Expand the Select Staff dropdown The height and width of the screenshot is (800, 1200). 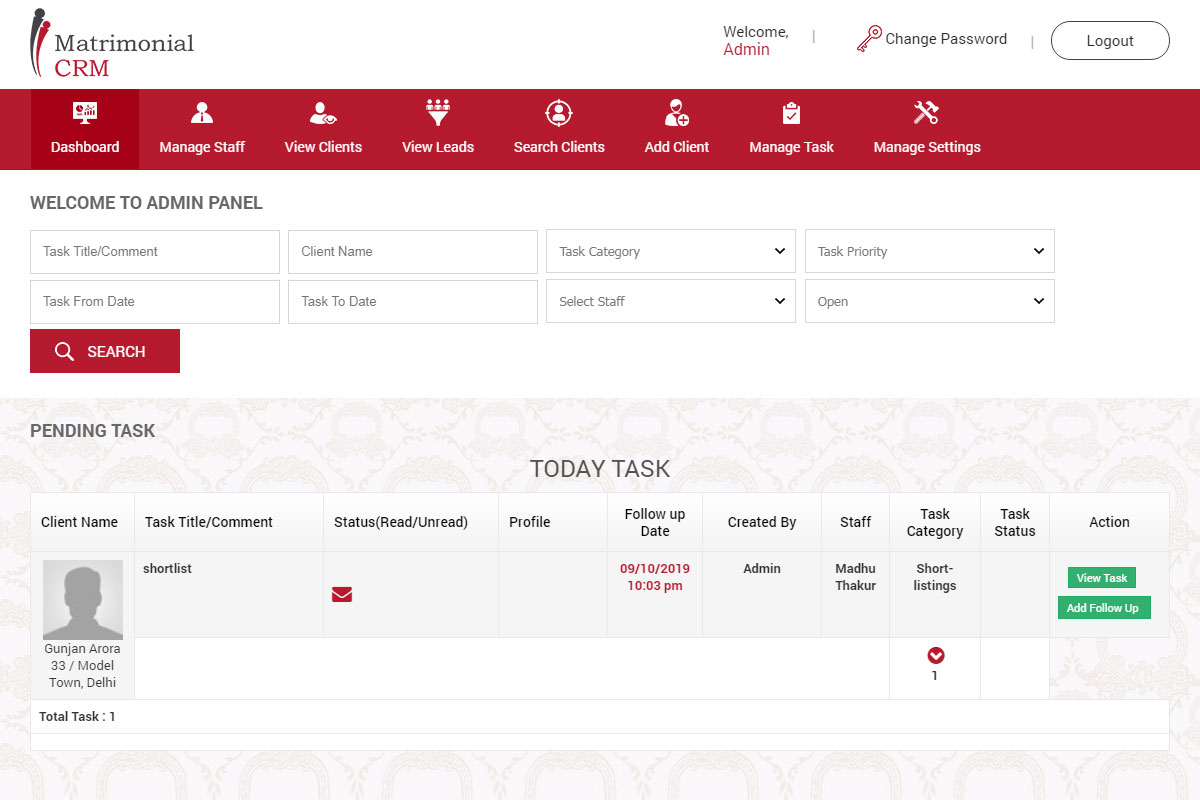tap(670, 301)
